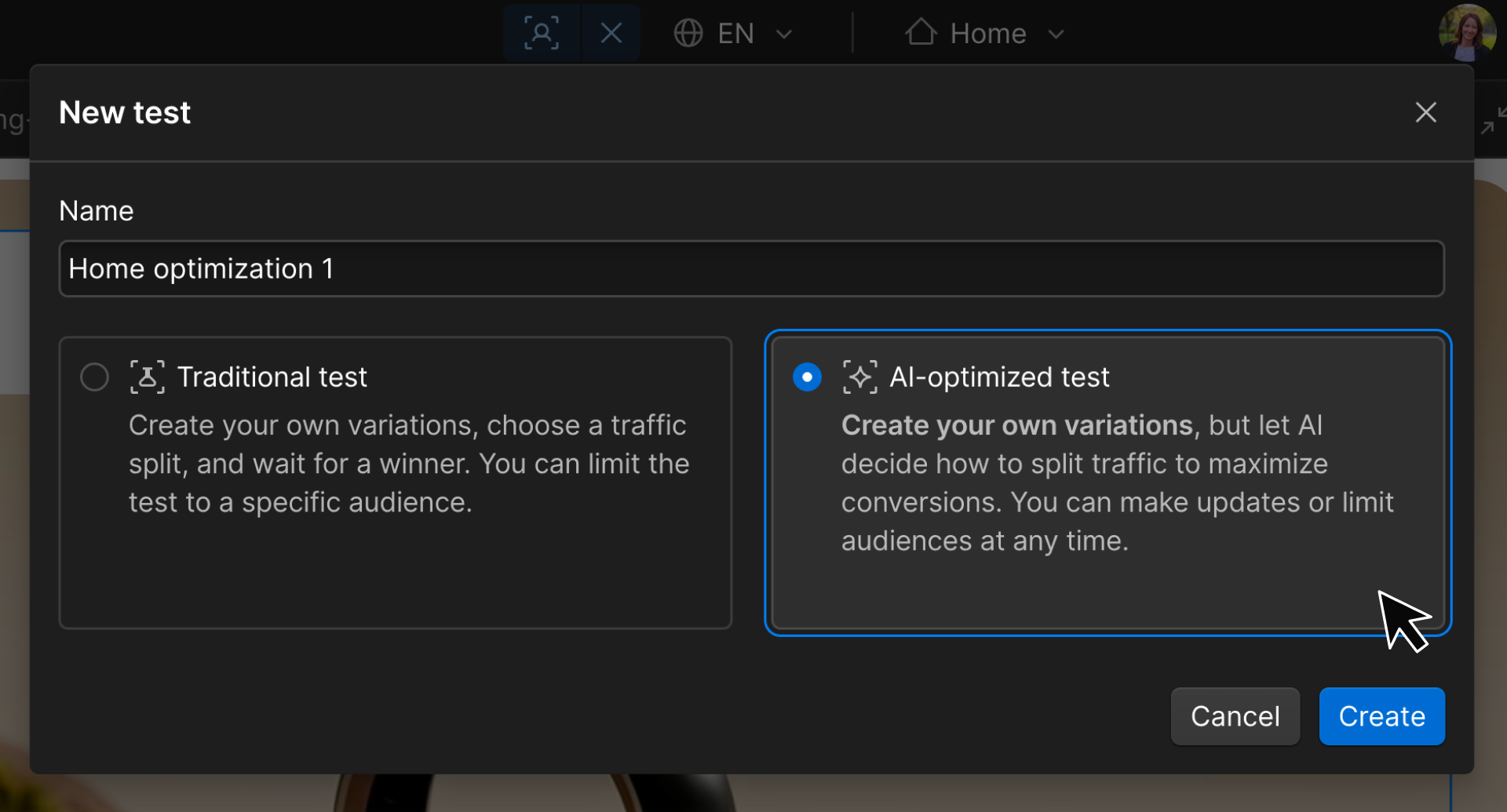
Task: Click the globe language icon
Action: point(688,33)
